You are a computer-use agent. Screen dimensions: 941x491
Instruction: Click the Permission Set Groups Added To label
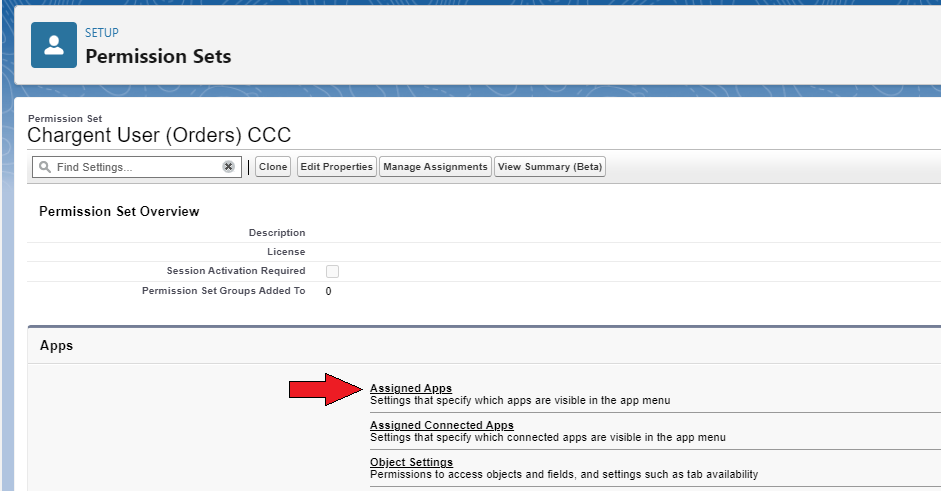(223, 291)
